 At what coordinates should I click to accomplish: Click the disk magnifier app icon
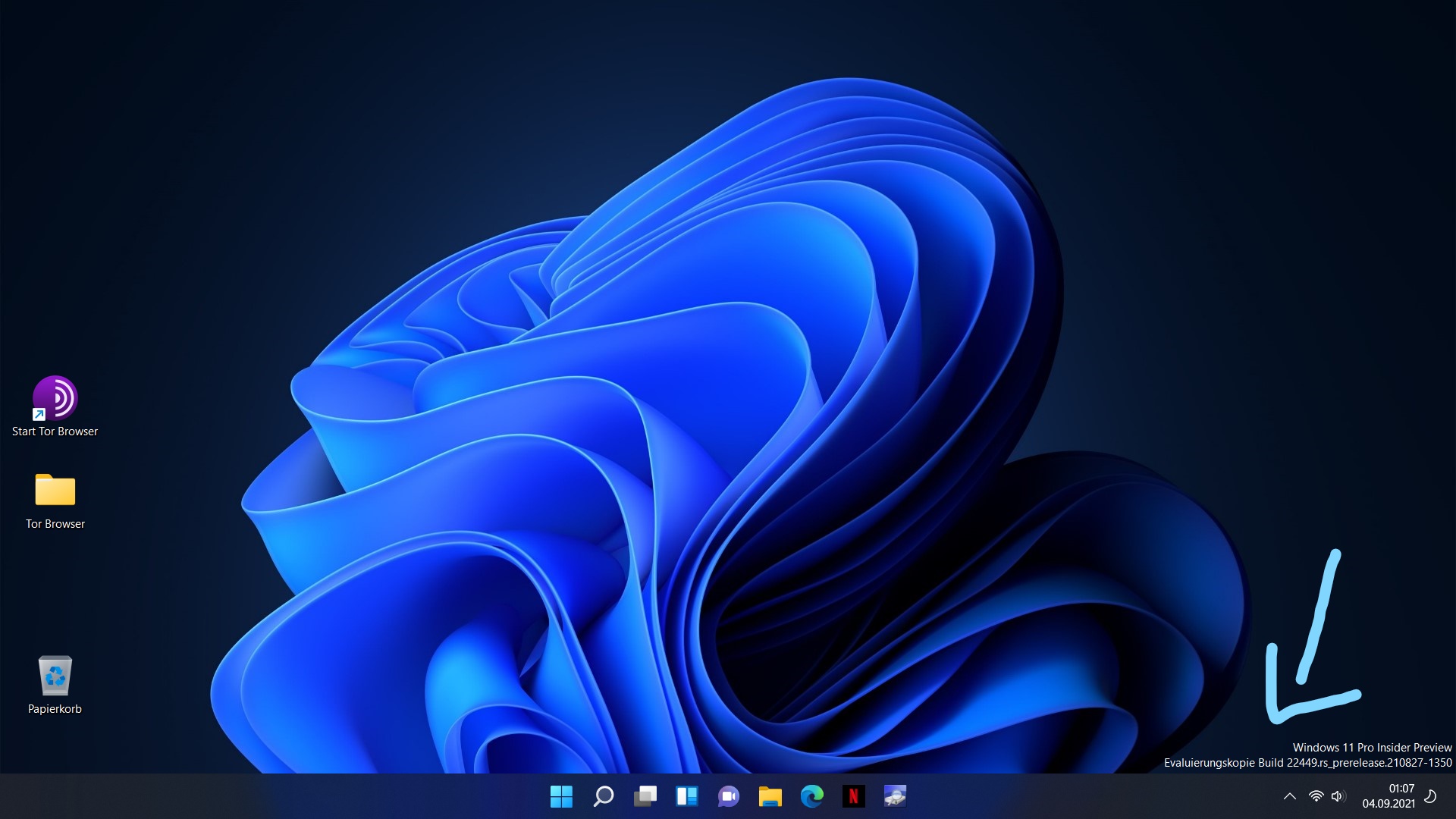895,796
